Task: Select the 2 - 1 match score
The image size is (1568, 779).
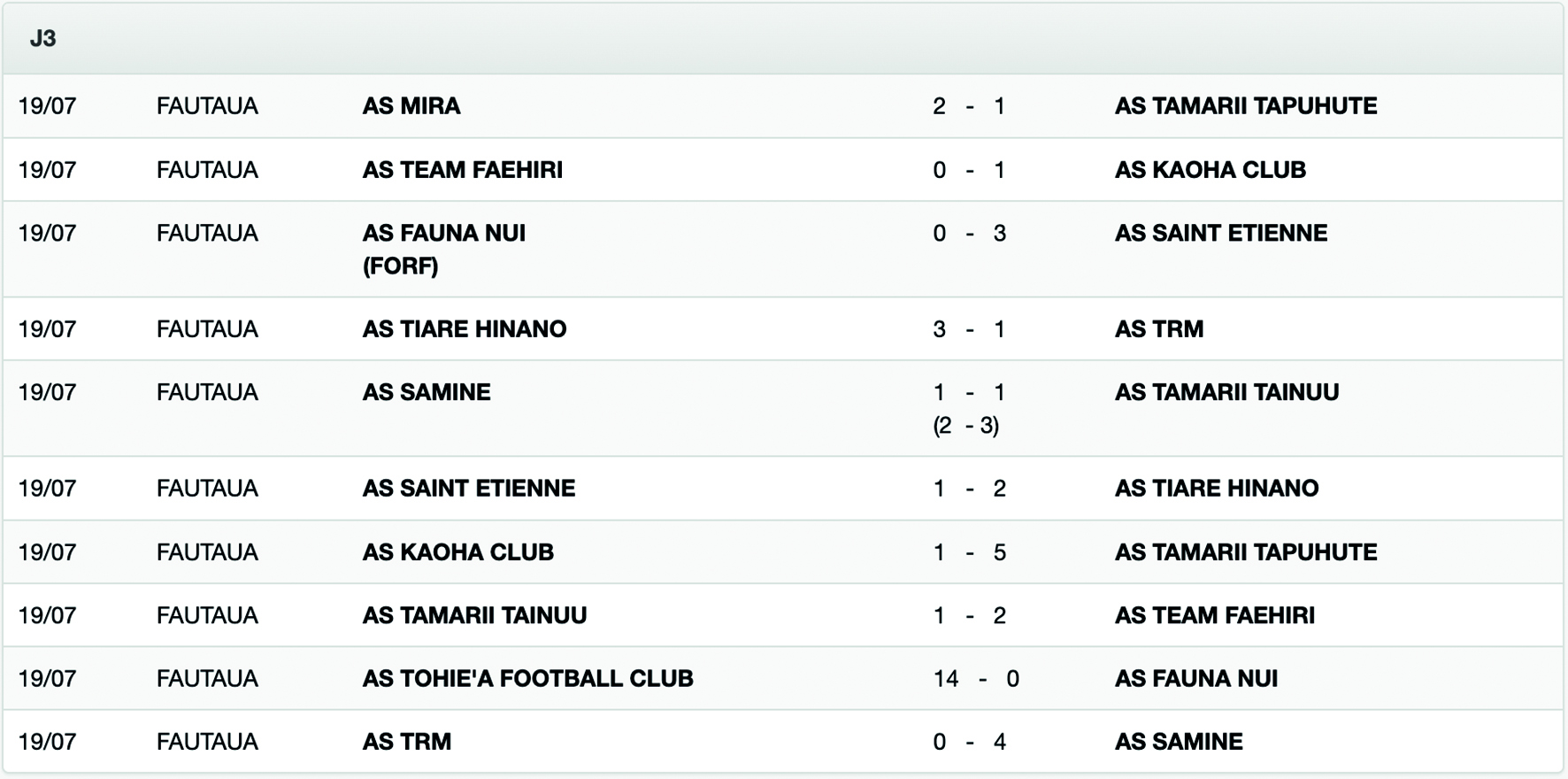Action: (969, 106)
